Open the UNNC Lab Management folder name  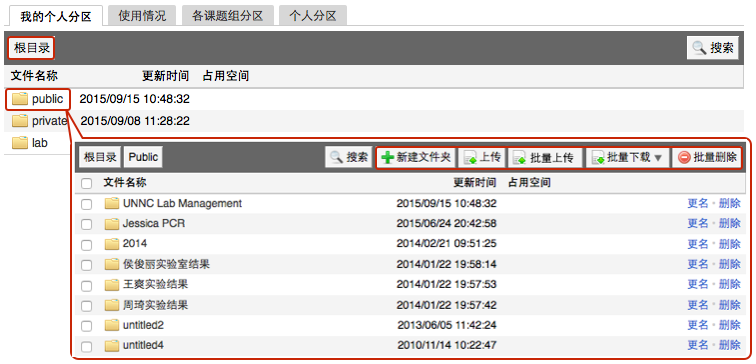(182, 203)
